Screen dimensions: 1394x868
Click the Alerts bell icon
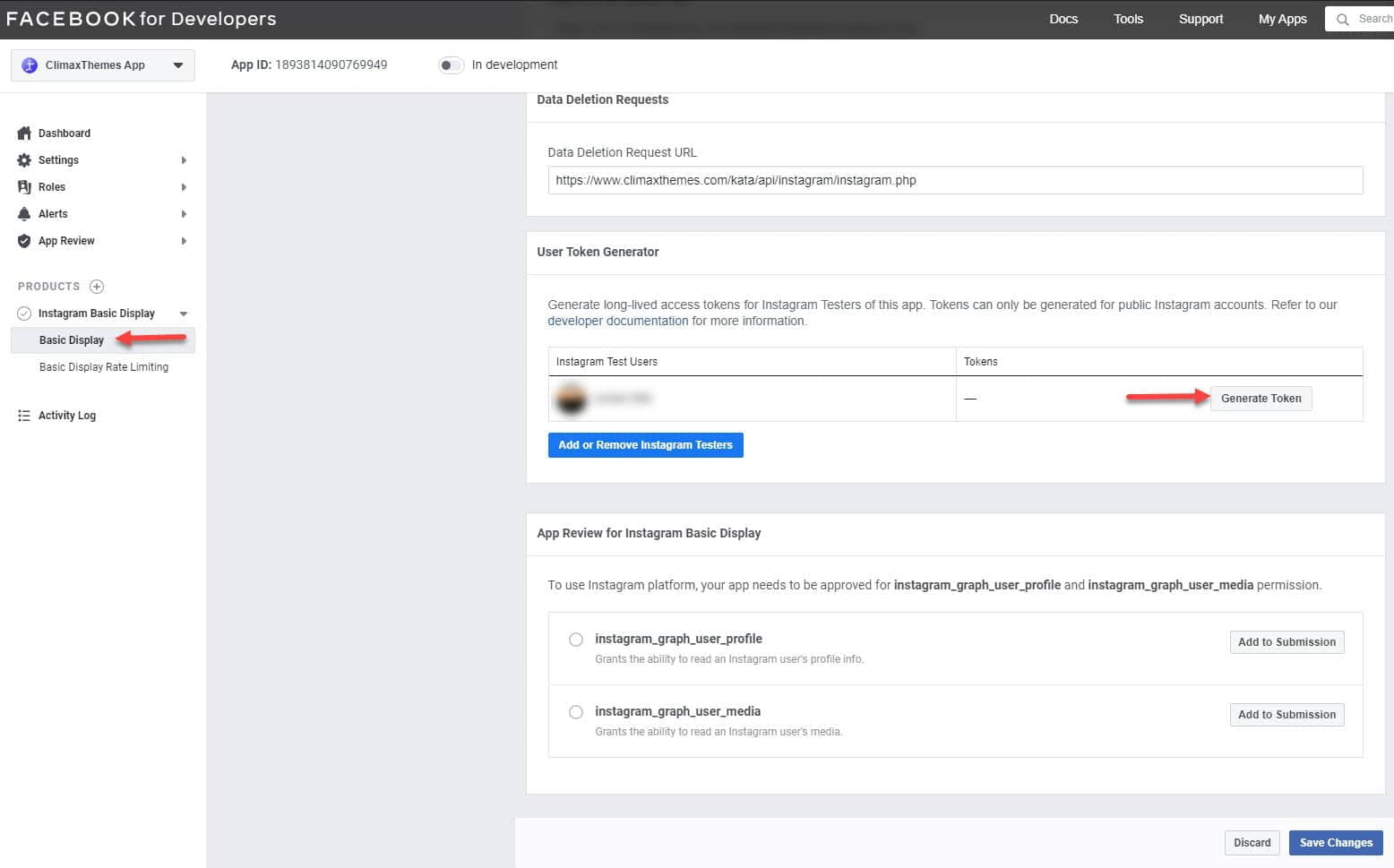click(24, 214)
